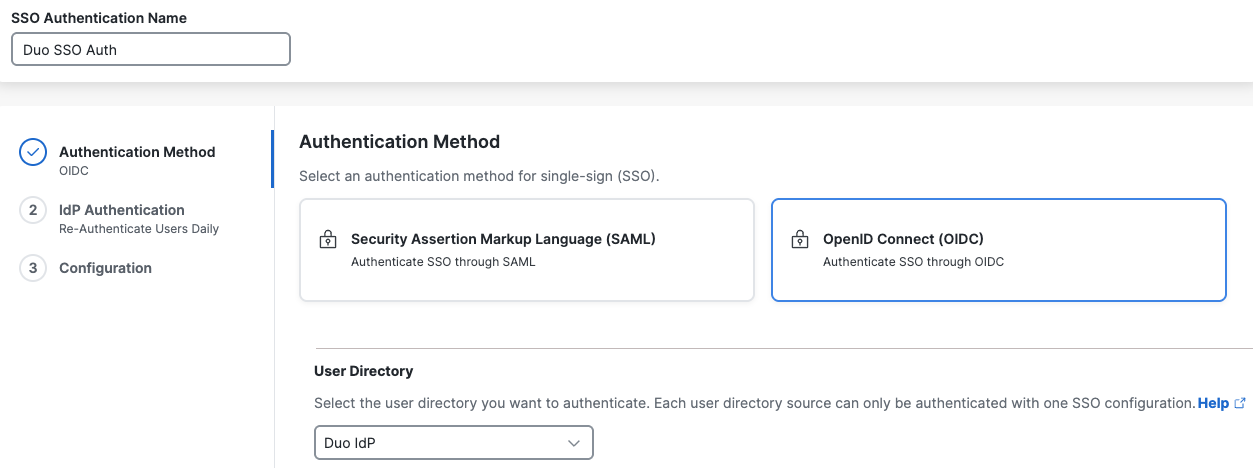
Task: Choose the SAML authentication method card
Action: (527, 250)
